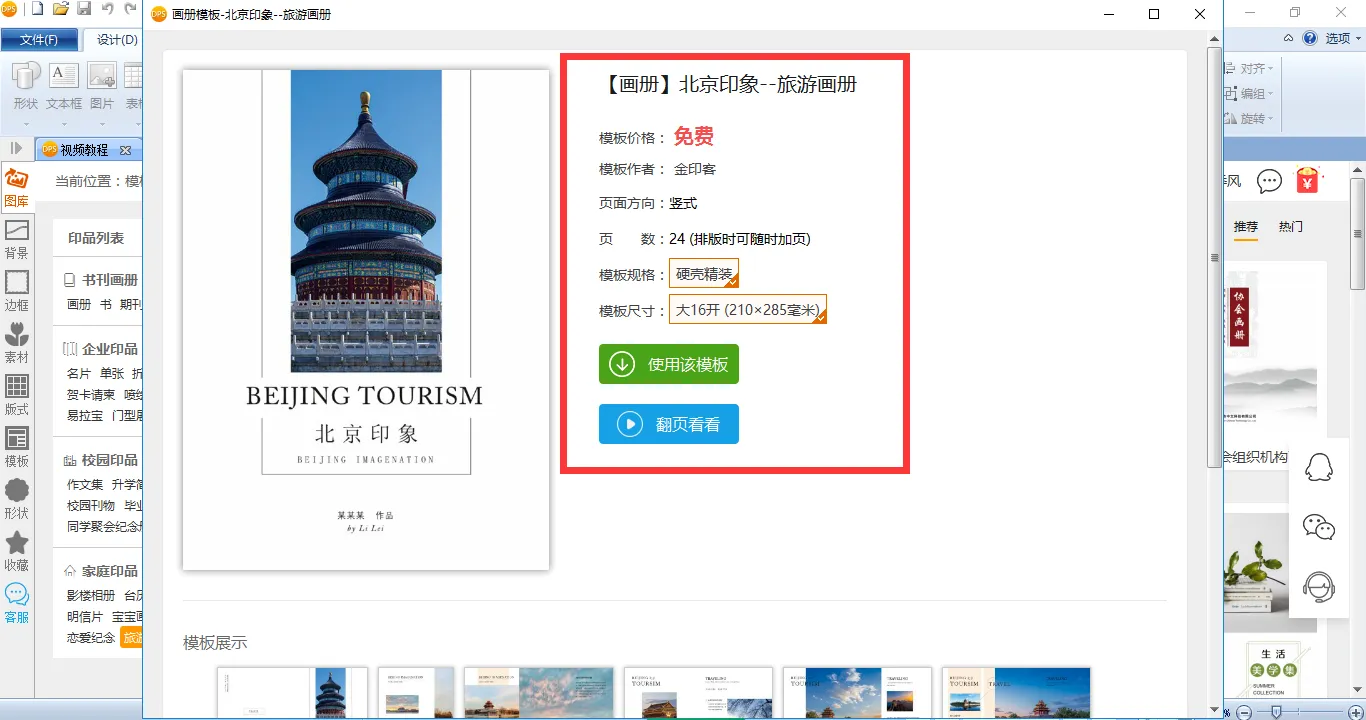This screenshot has width=1366, height=720.
Task: Click the green 使用该模板 button
Action: (669, 364)
